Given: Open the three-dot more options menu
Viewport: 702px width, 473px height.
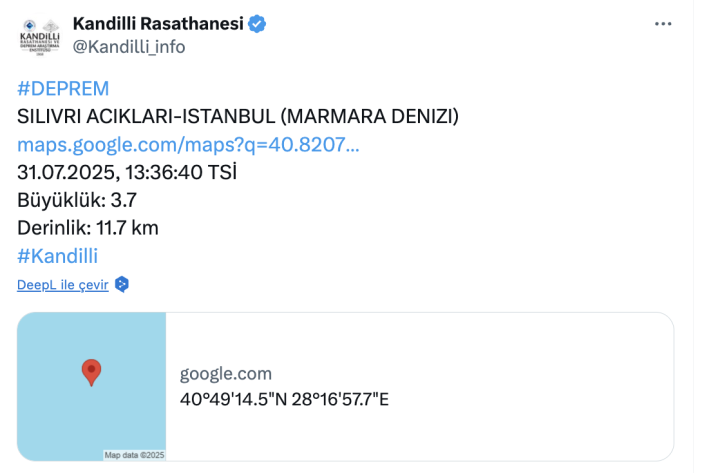Looking at the screenshot, I should (662, 23).
